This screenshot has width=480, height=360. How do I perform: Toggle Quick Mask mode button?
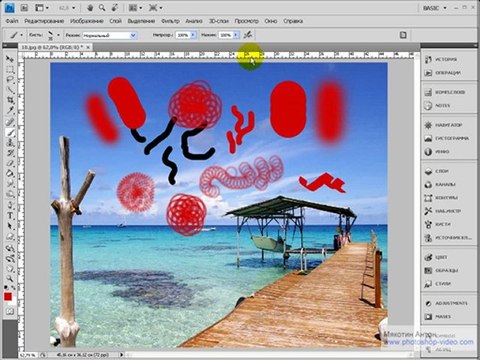coord(10,311)
